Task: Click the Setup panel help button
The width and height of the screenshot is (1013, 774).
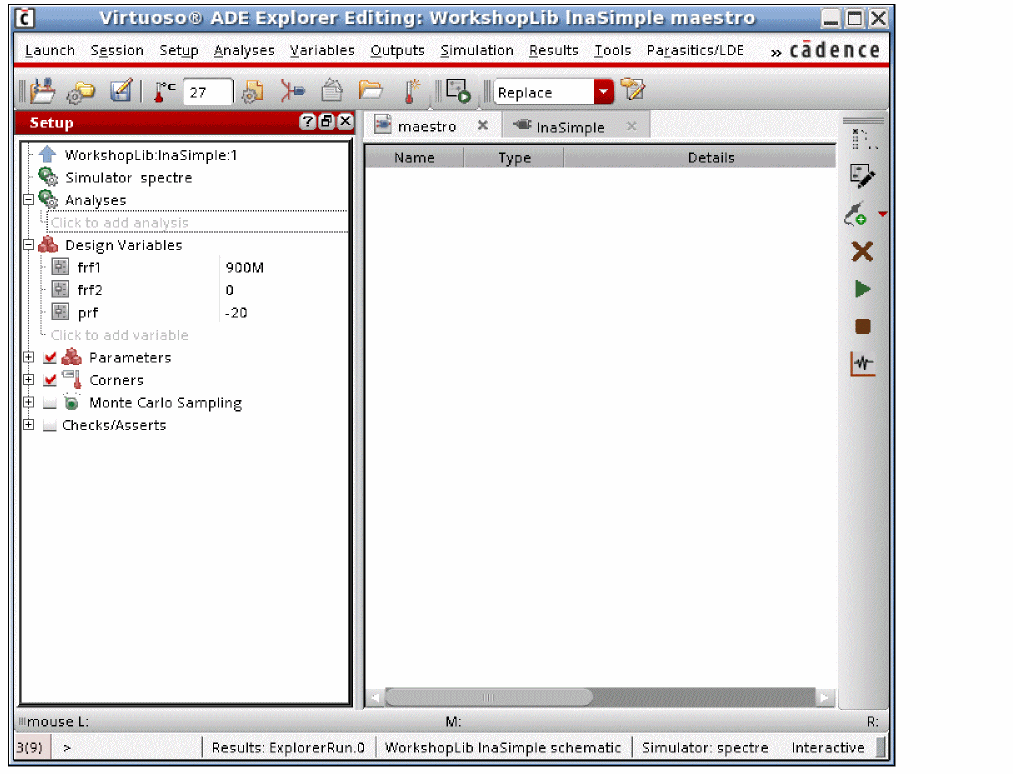Action: point(308,121)
